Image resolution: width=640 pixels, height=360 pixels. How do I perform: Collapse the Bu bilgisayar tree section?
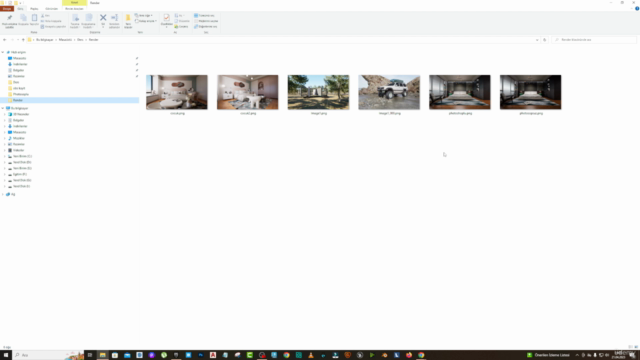[3, 108]
